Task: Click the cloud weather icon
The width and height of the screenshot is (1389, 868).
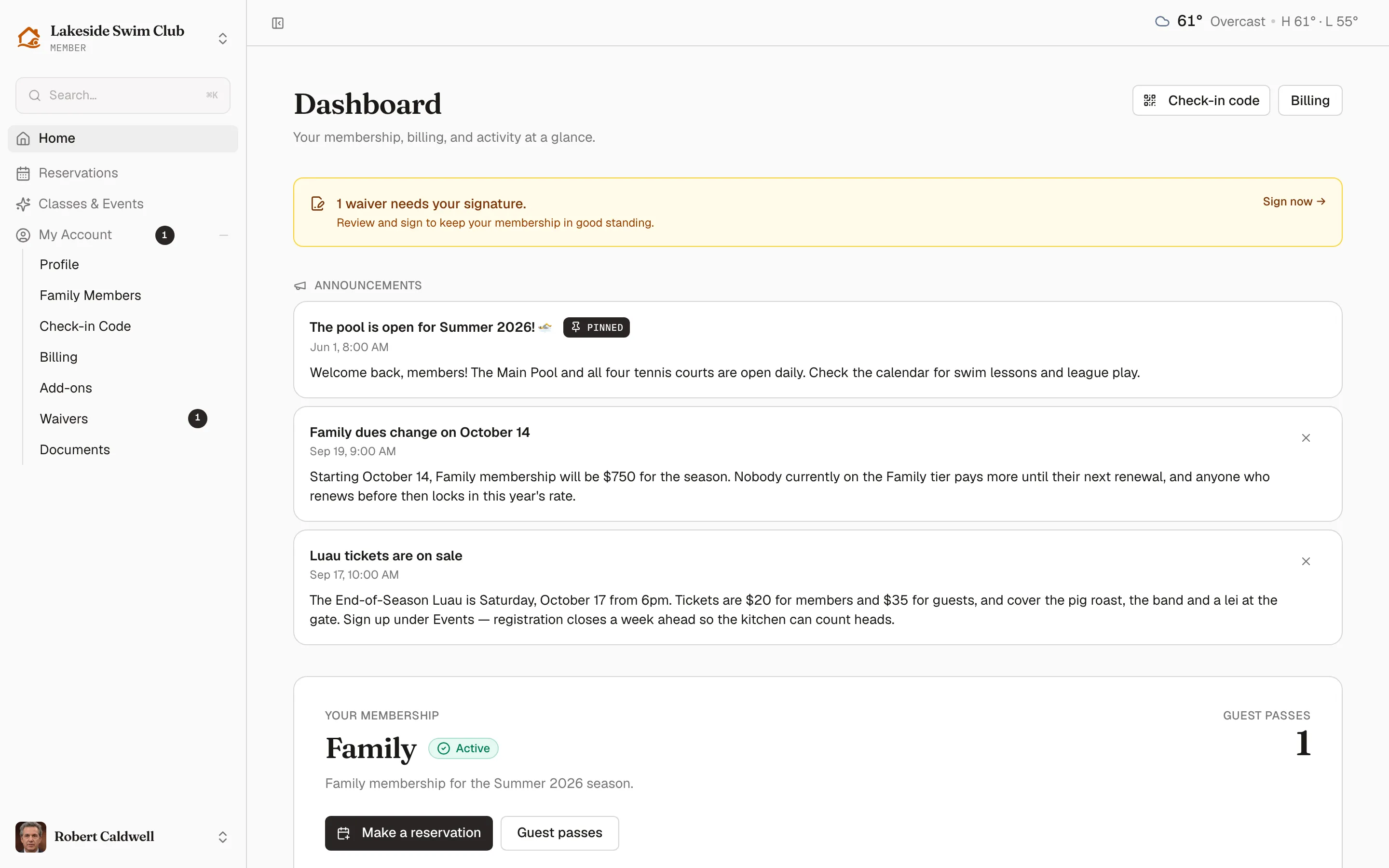Action: click(1162, 22)
